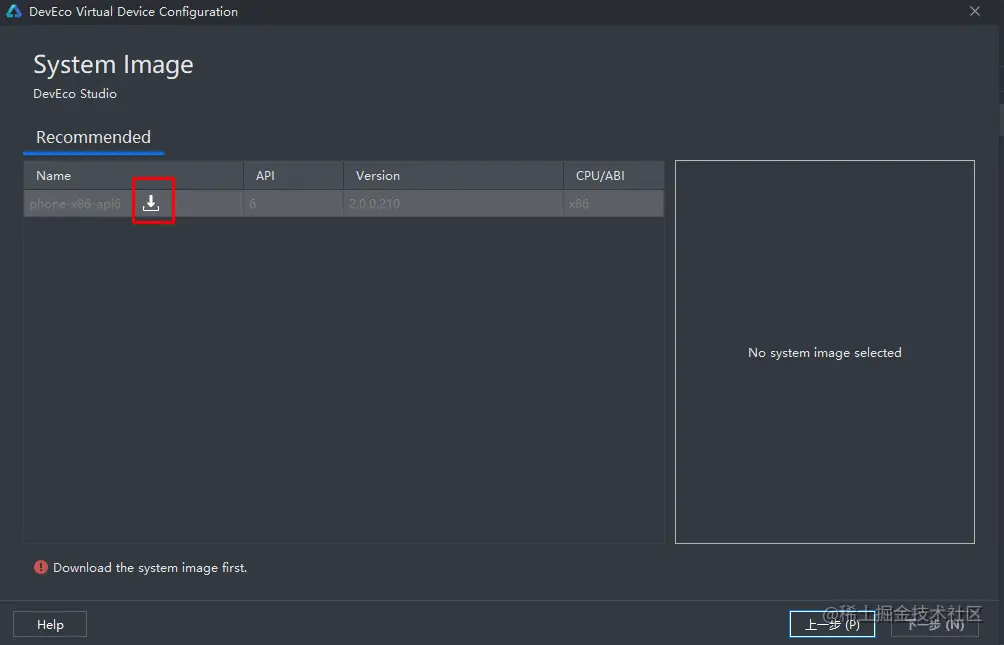Click 'Download the system image first.' message
The width and height of the screenshot is (1004, 645).
pos(150,567)
